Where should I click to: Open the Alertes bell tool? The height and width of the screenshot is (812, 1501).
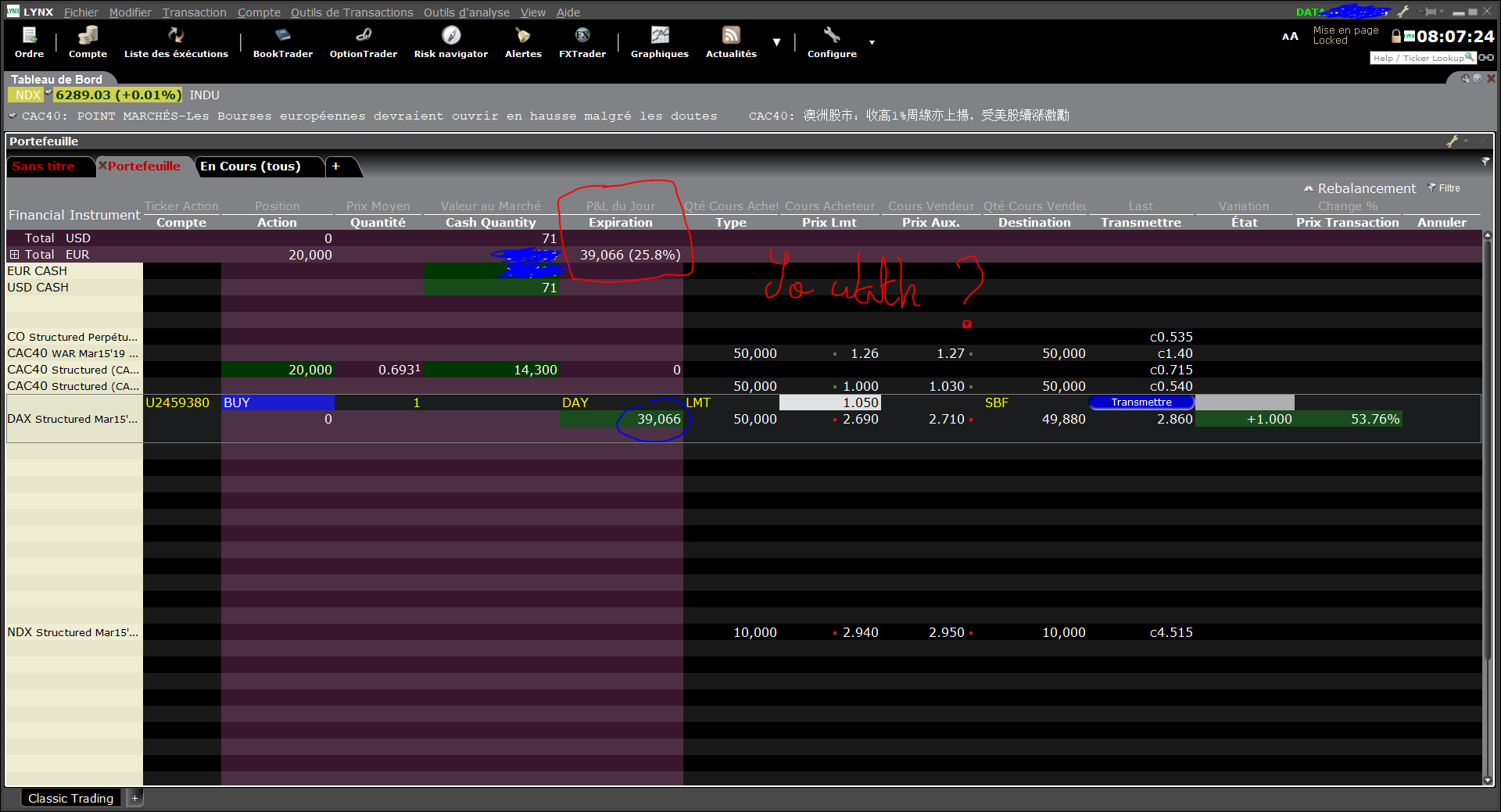(523, 42)
